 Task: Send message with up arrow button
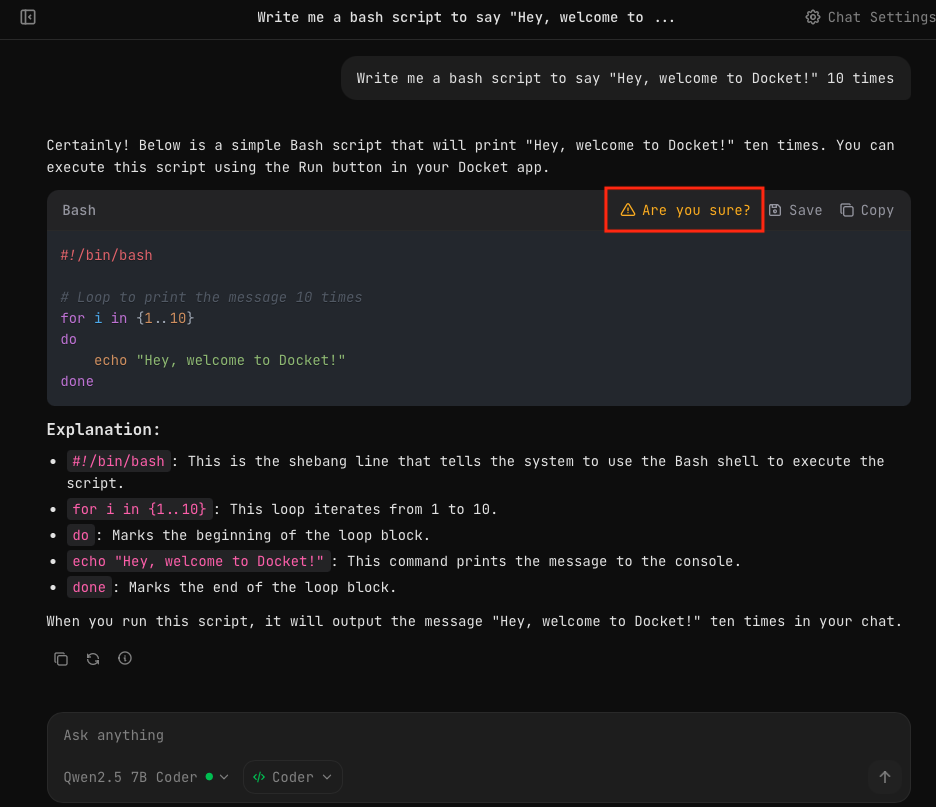click(884, 777)
